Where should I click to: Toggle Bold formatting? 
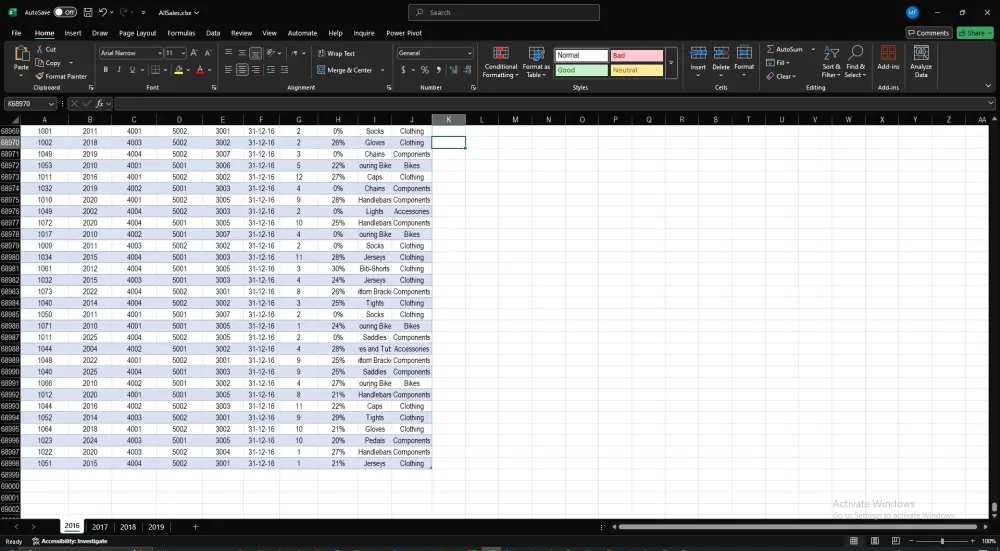105,70
